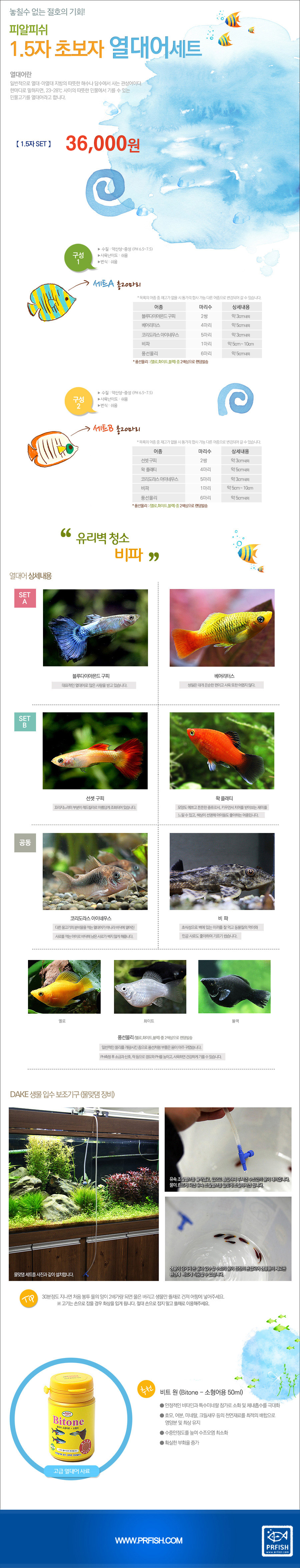Open the 선셋 구피 photo

coord(96,751)
